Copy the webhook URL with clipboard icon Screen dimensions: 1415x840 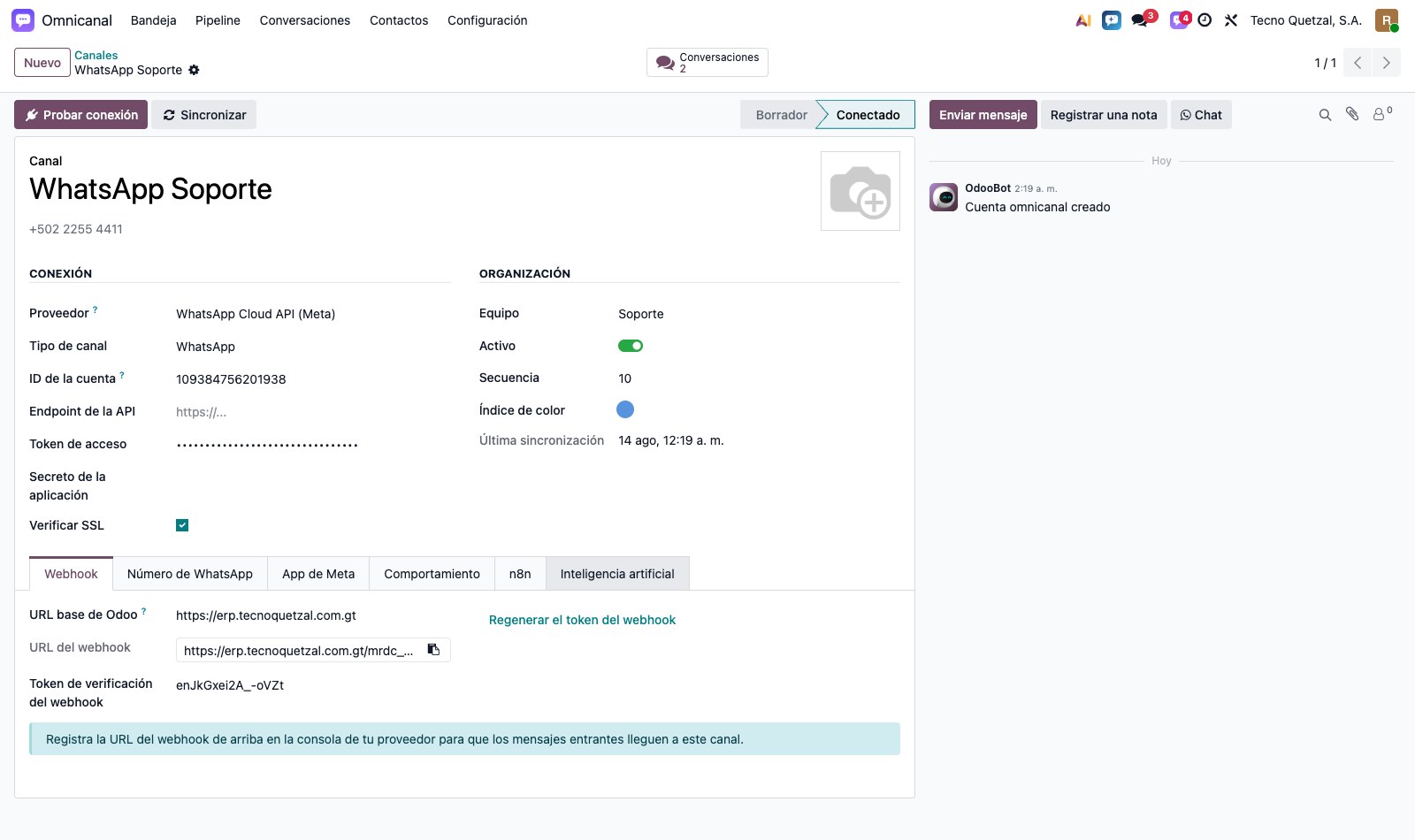(434, 650)
